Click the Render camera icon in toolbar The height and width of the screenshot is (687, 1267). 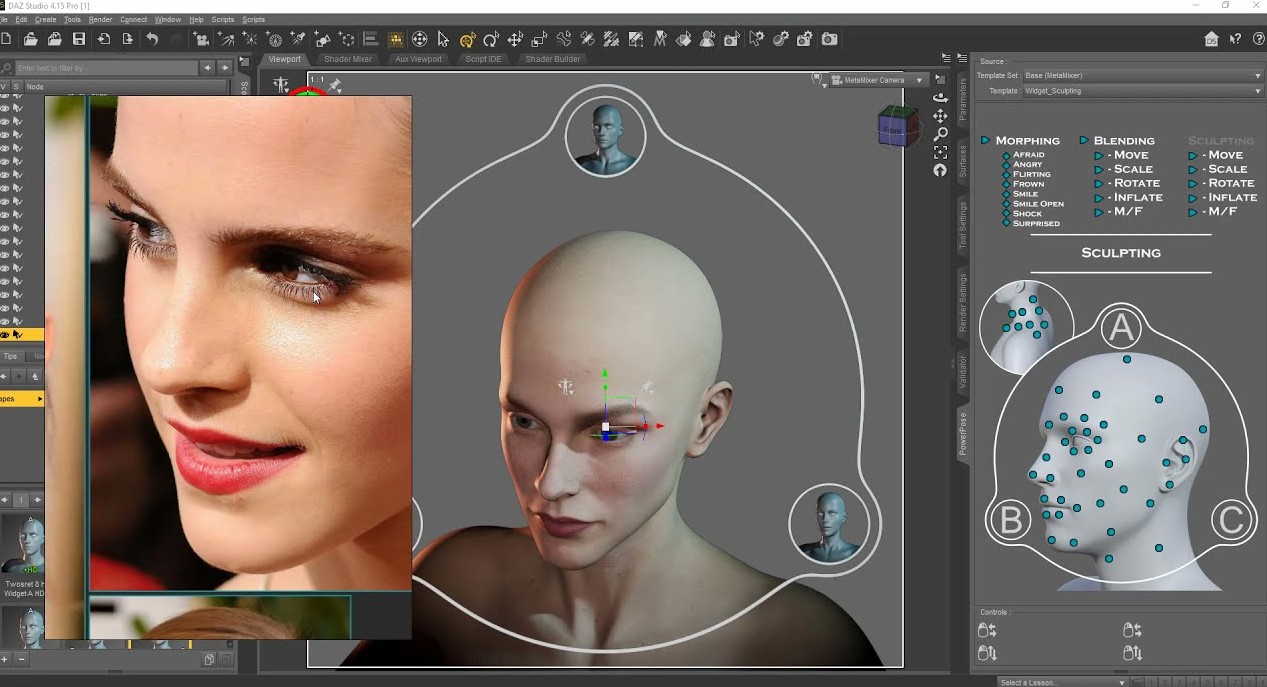(829, 39)
